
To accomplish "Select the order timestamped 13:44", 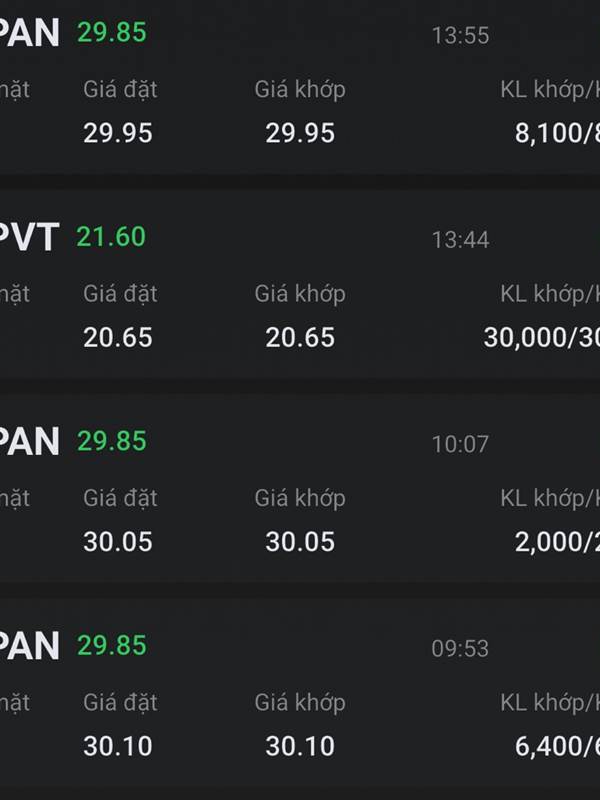I will [x=460, y=240].
